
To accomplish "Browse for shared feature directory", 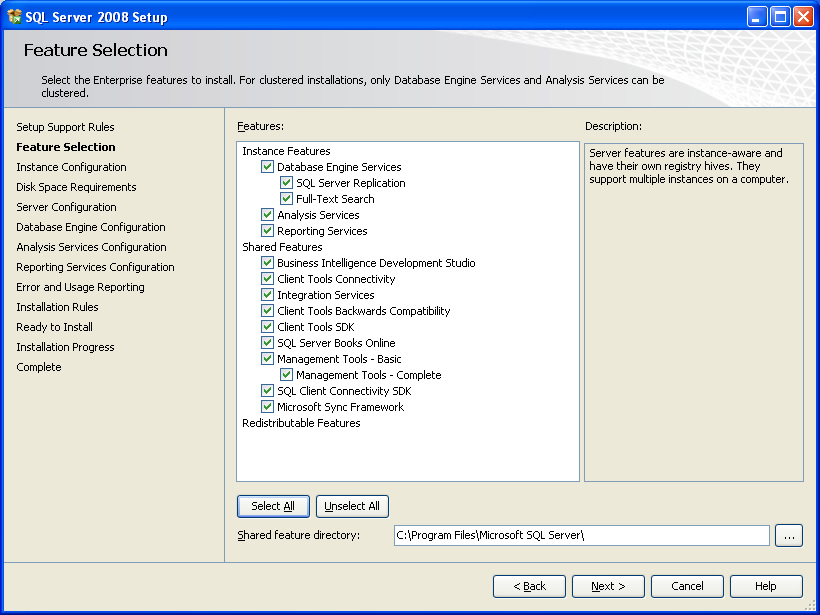I will tap(789, 536).
